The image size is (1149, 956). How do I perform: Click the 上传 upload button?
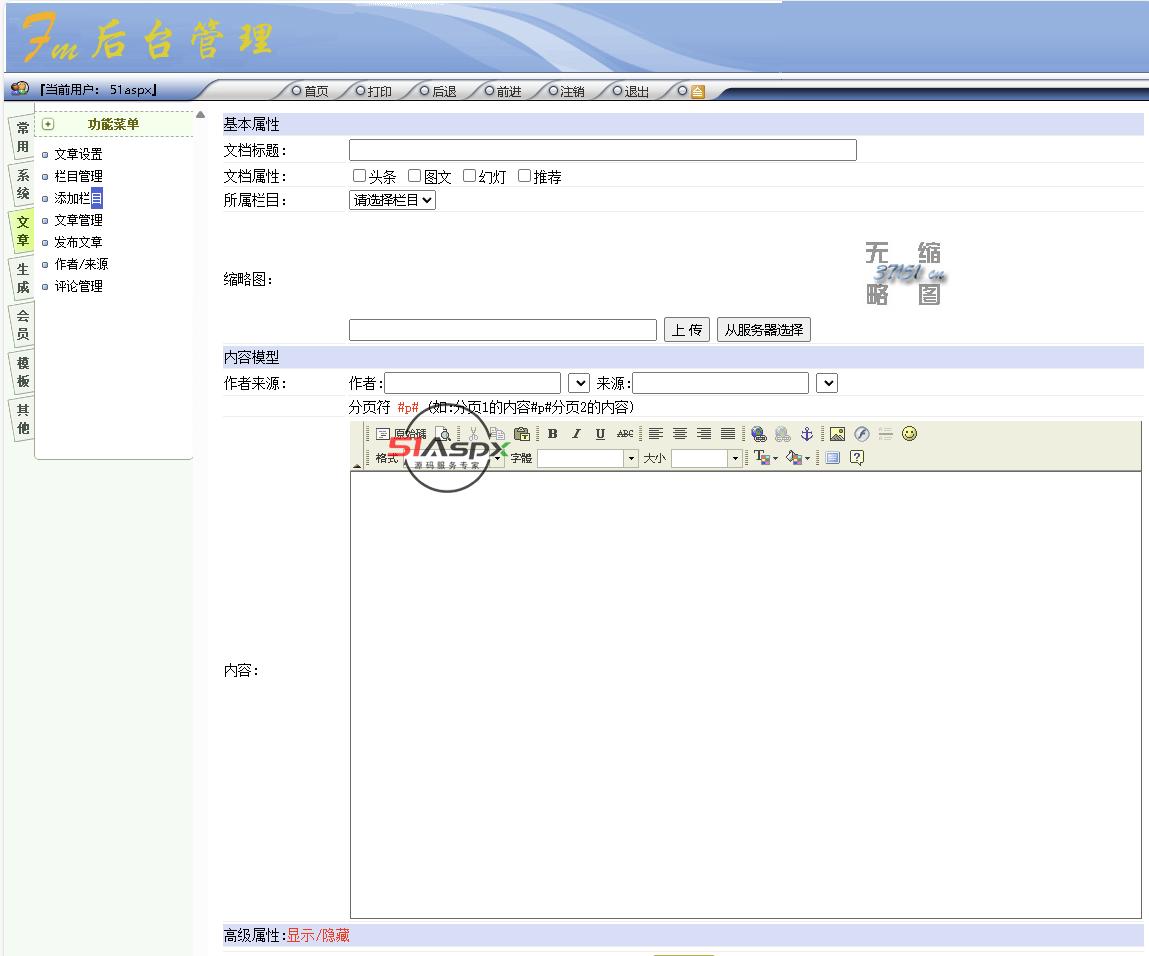tap(686, 330)
